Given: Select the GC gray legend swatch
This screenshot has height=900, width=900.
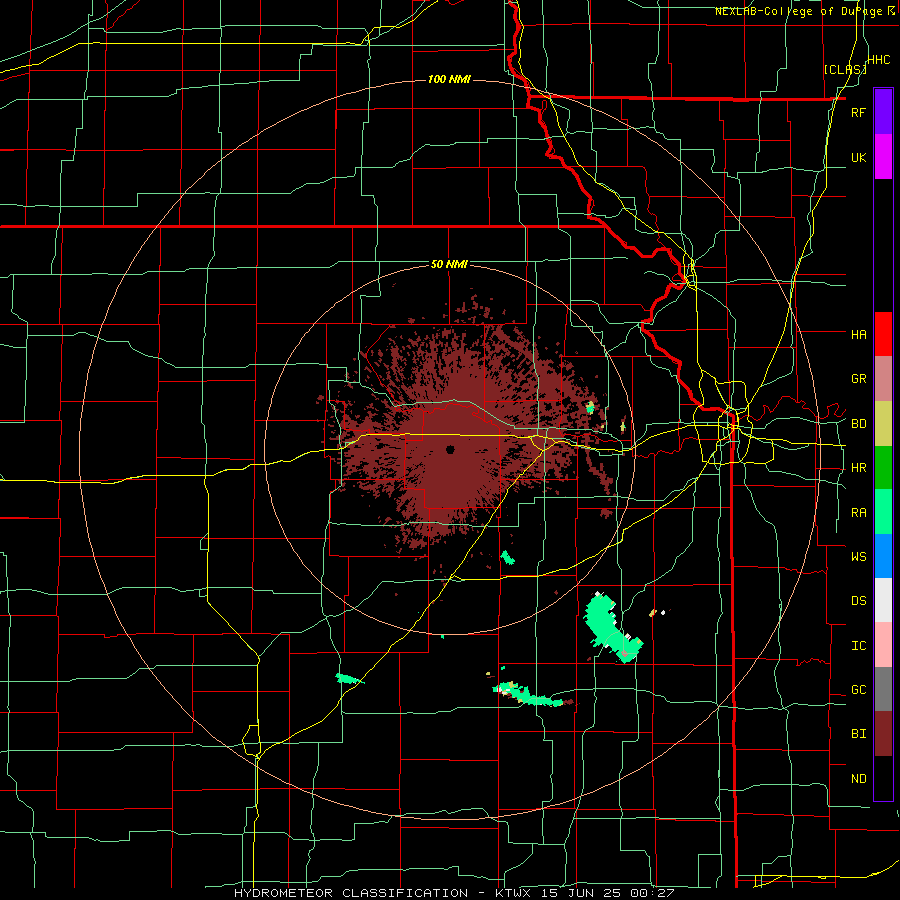Looking at the screenshot, I should 883,689.
